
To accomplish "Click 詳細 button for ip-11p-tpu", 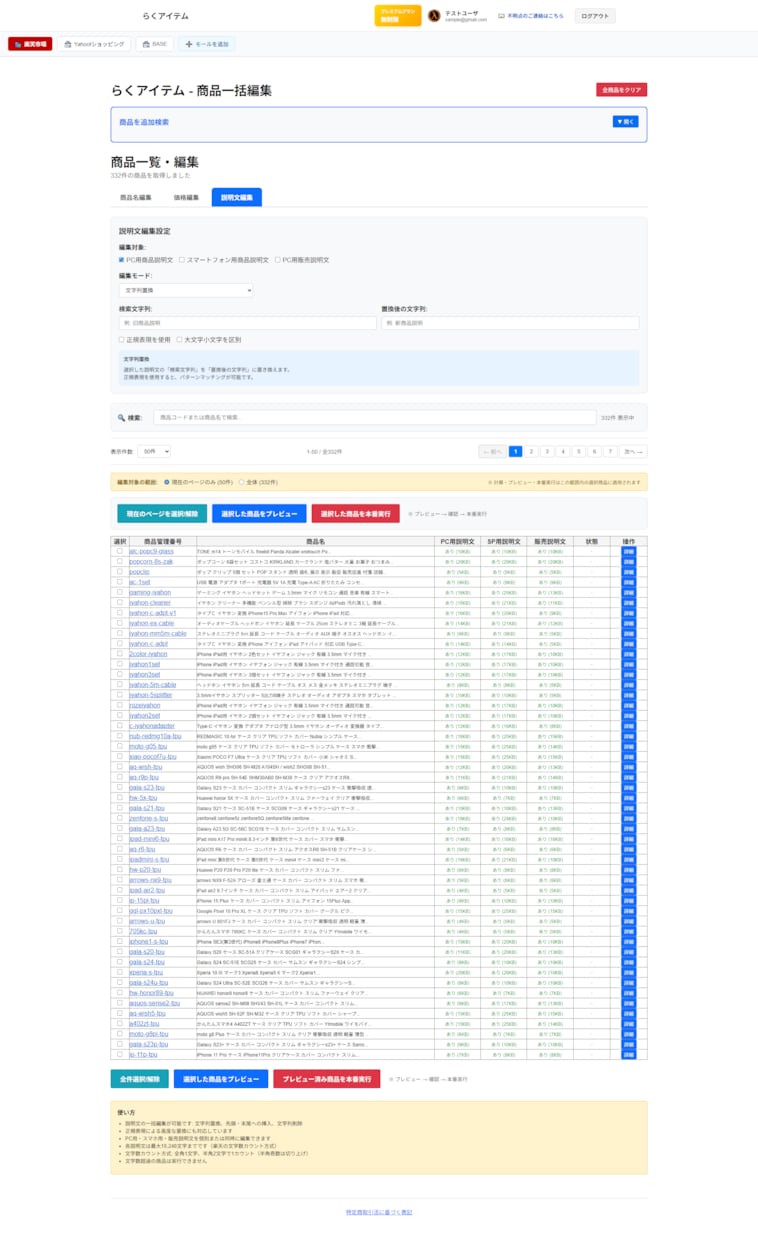I will point(629,1054).
